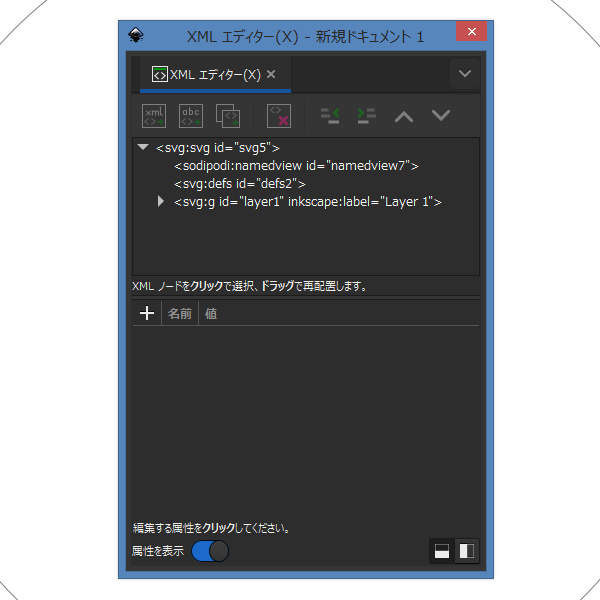Image resolution: width=600 pixels, height=600 pixels.
Task: Add a new attribute with plus button
Action: tap(147, 313)
